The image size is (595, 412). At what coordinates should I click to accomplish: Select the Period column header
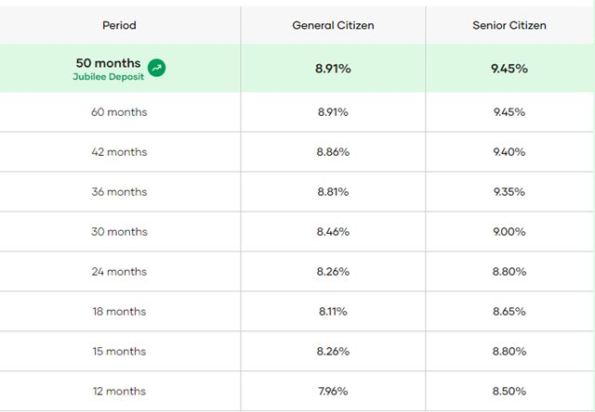119,25
